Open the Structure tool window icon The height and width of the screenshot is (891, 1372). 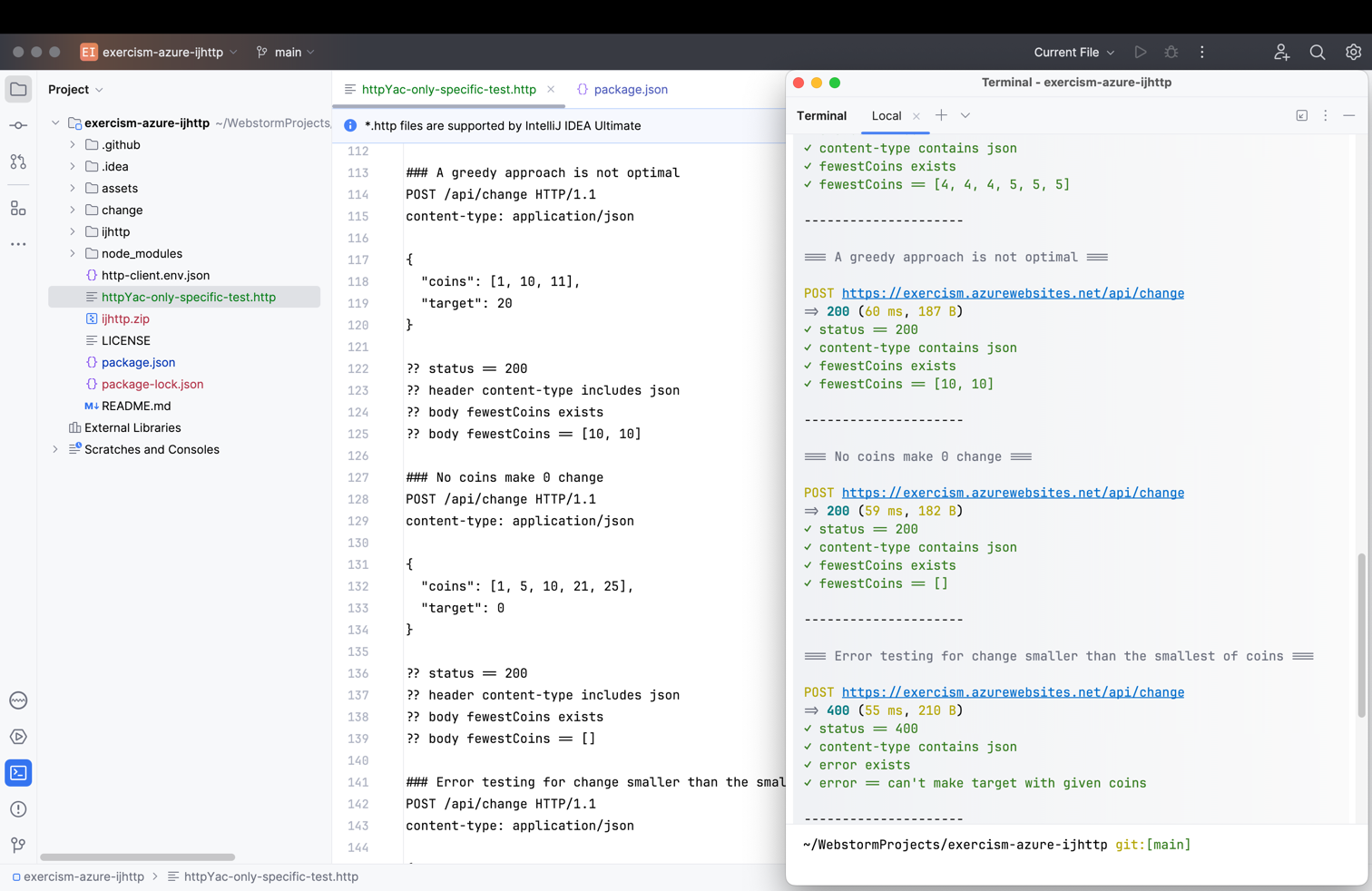(18, 209)
